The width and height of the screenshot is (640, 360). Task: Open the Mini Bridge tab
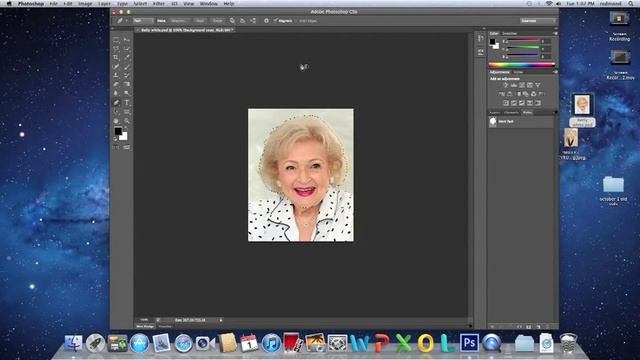tap(145, 326)
